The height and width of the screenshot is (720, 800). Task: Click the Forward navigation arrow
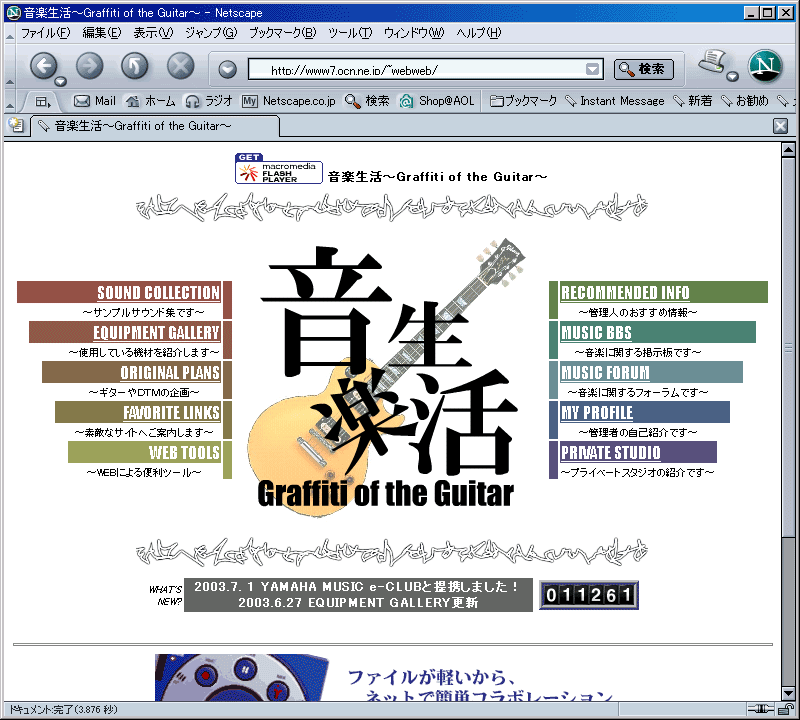pos(90,66)
